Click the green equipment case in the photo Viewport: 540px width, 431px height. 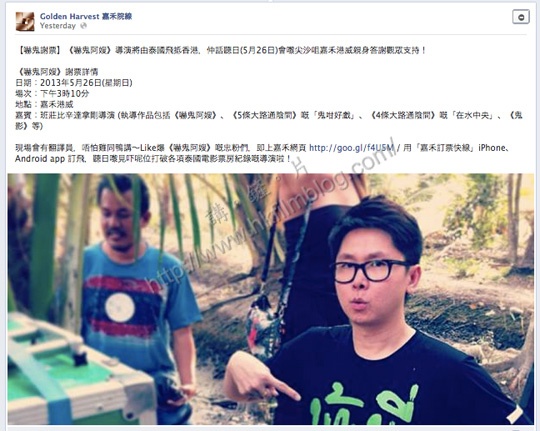[x=77, y=370]
